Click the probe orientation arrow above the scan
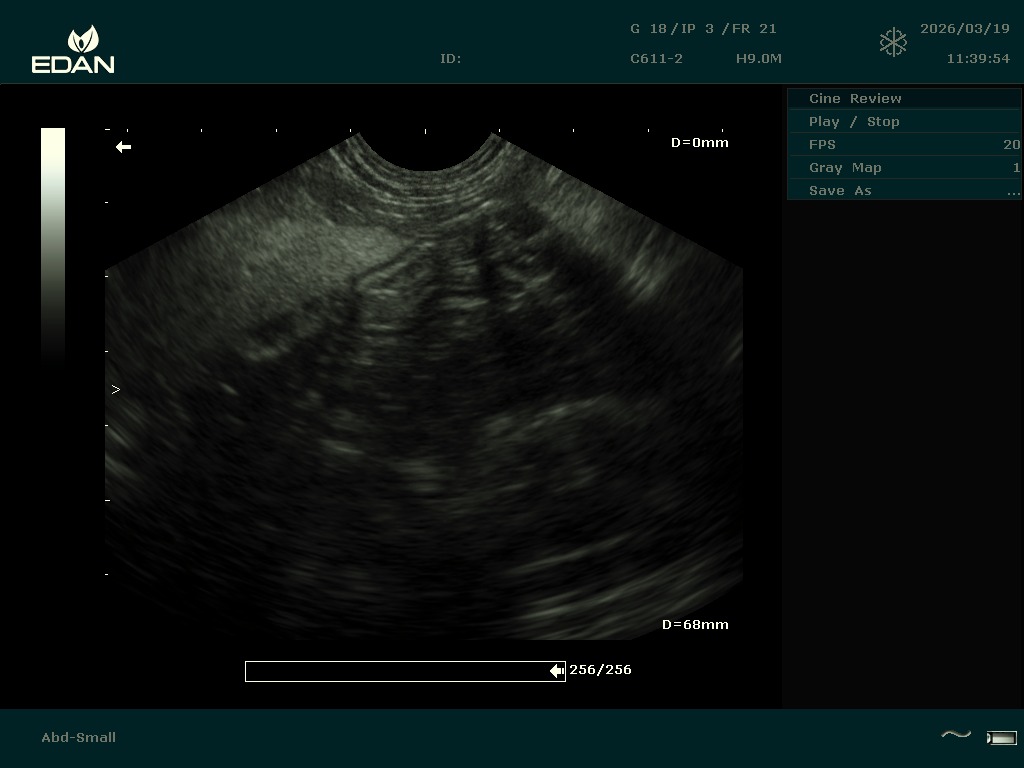The width and height of the screenshot is (1024, 768). coord(123,147)
